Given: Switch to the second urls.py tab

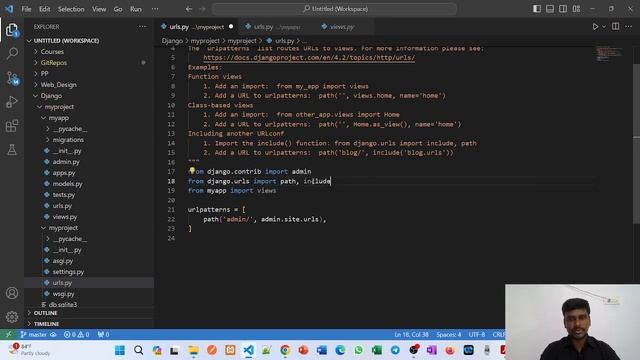Looking at the screenshot, I should tap(277, 27).
